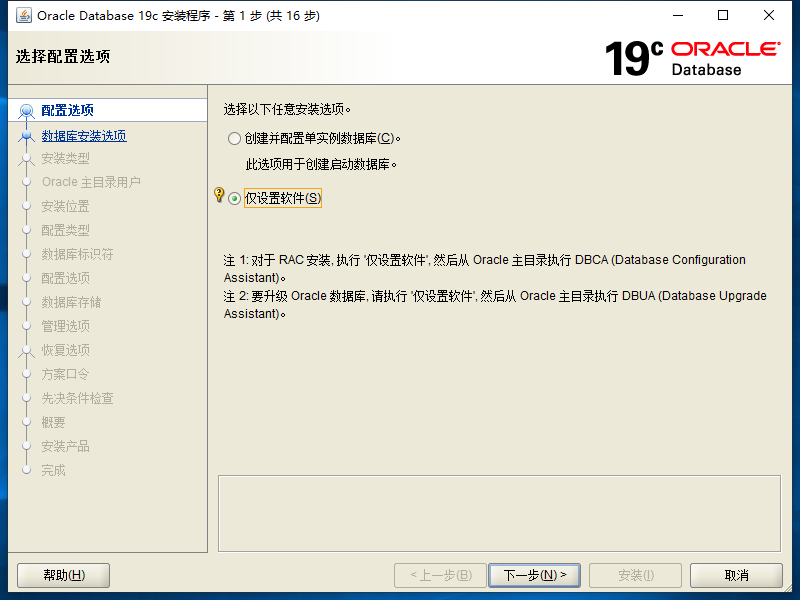Click the 数据库存储 step
Screen dimensions: 800x600
[x=71, y=302]
